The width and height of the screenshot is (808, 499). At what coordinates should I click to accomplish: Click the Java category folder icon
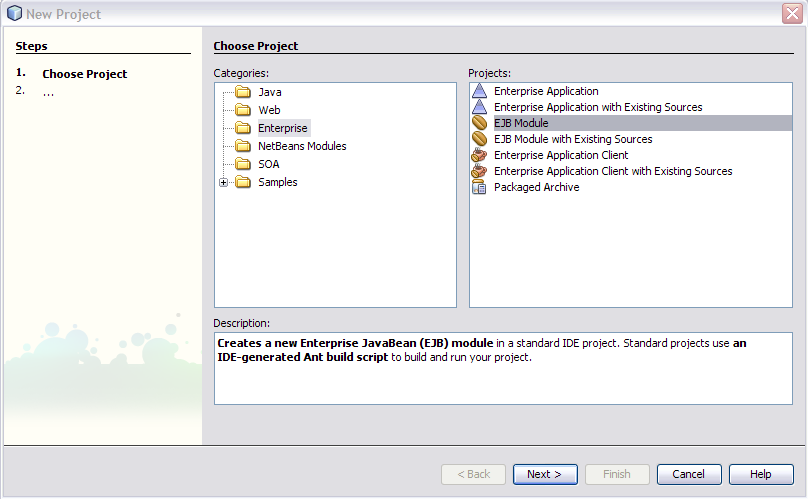243,92
